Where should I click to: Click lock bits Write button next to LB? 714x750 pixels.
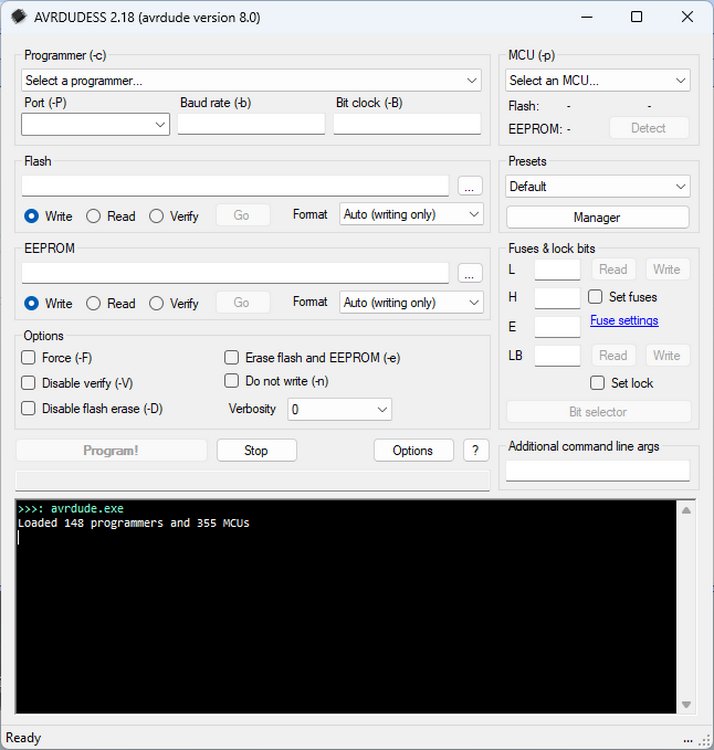tap(667, 355)
